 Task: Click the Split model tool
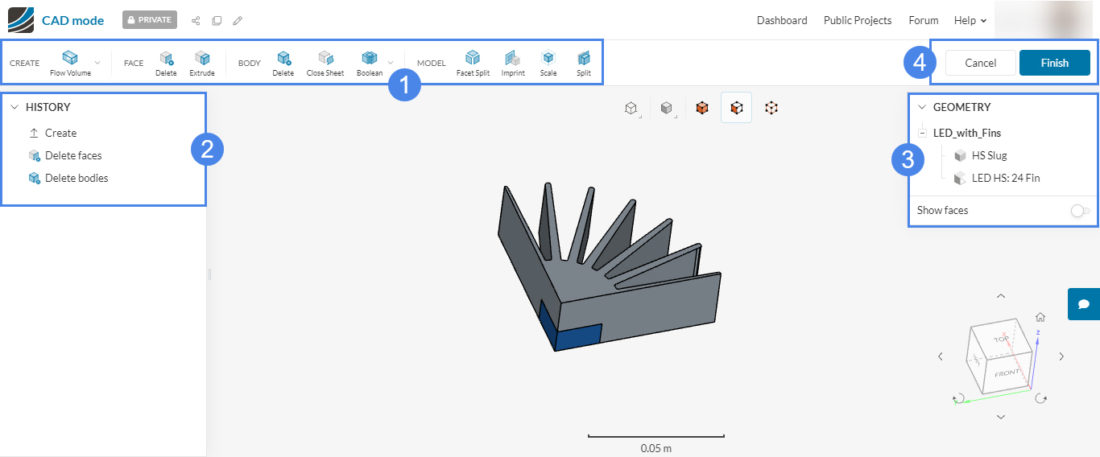pos(583,62)
